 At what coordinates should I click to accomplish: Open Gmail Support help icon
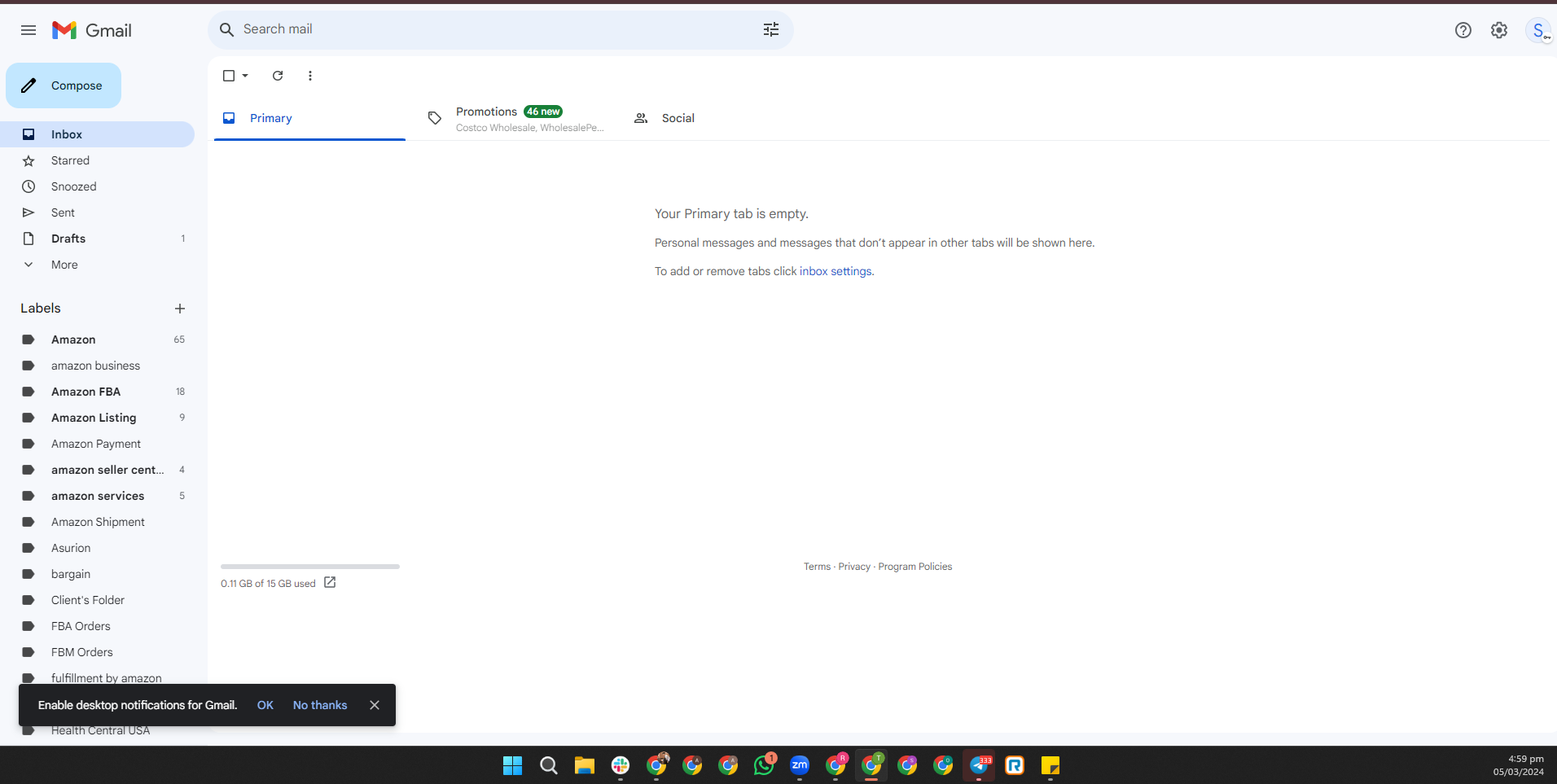1463,30
